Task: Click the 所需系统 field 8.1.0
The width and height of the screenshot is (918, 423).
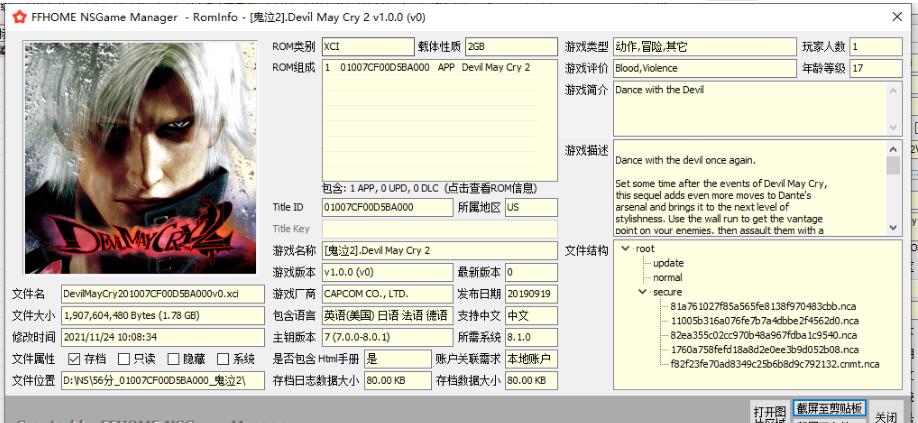Action: pyautogui.click(x=531, y=337)
